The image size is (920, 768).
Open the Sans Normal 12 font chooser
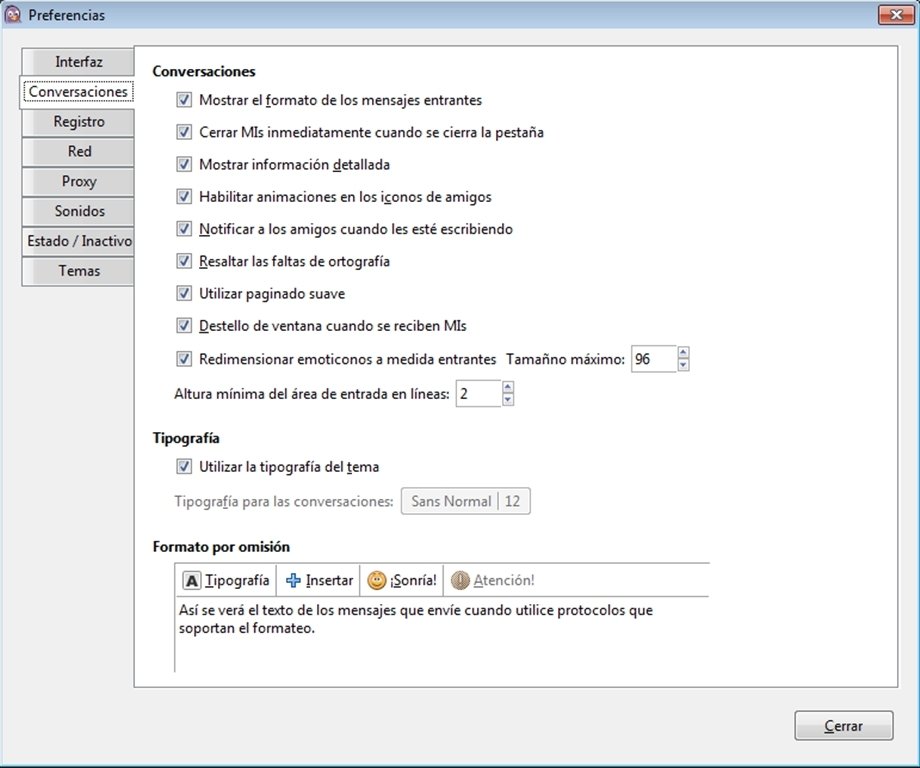click(x=465, y=501)
